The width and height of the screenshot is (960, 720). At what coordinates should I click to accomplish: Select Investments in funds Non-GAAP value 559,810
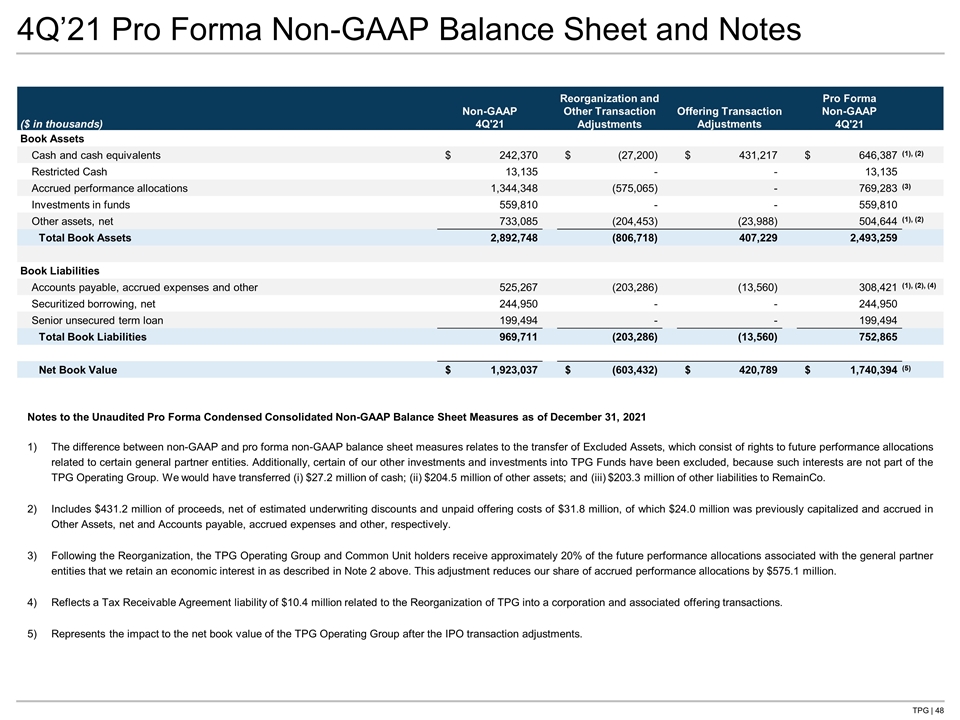point(519,205)
